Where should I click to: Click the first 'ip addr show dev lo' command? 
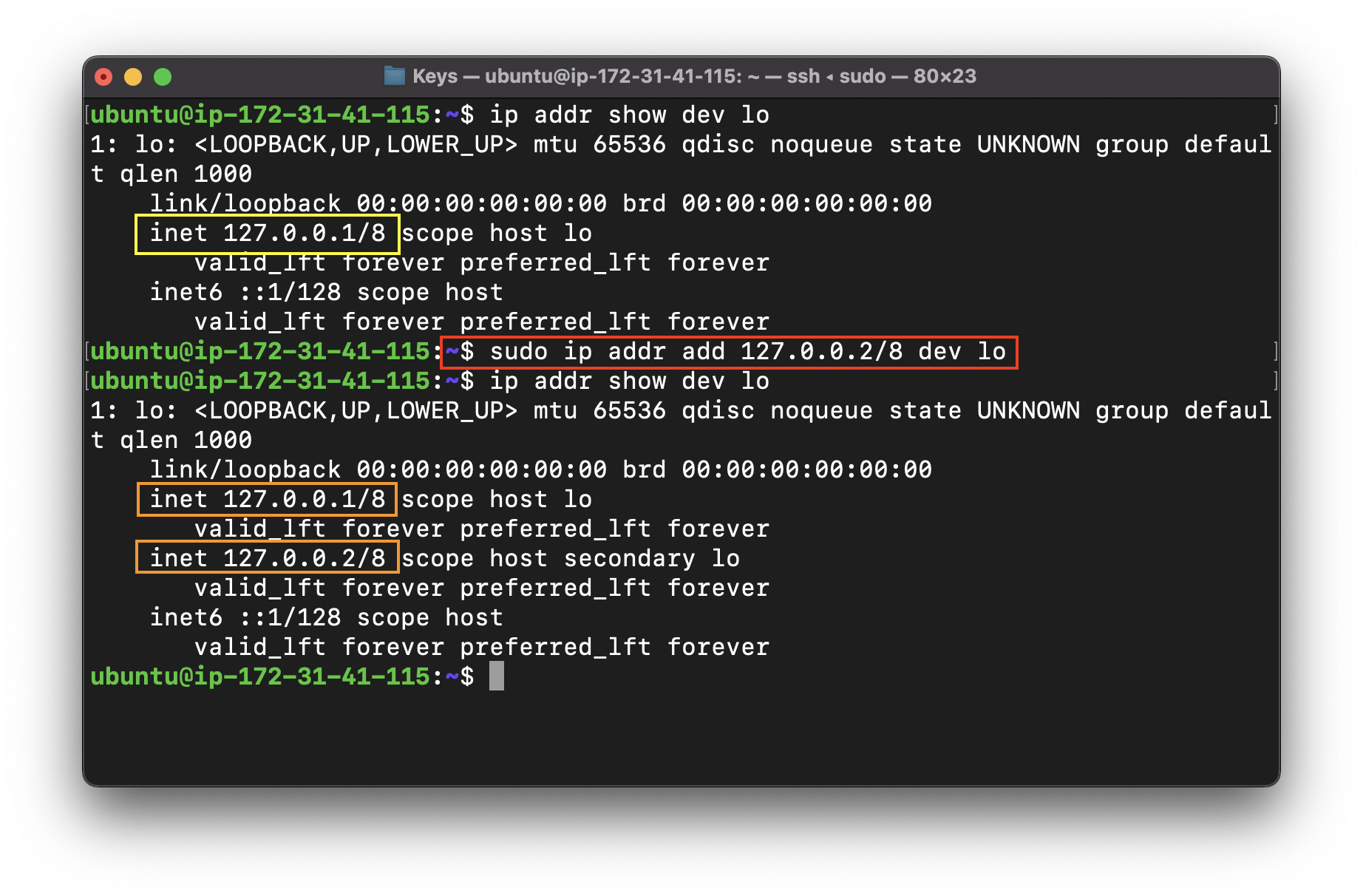pos(630,115)
